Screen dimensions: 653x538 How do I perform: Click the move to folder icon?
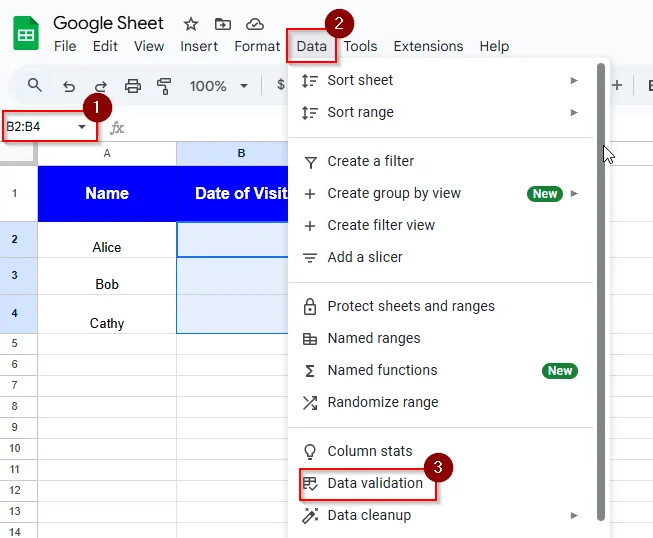pyautogui.click(x=223, y=24)
